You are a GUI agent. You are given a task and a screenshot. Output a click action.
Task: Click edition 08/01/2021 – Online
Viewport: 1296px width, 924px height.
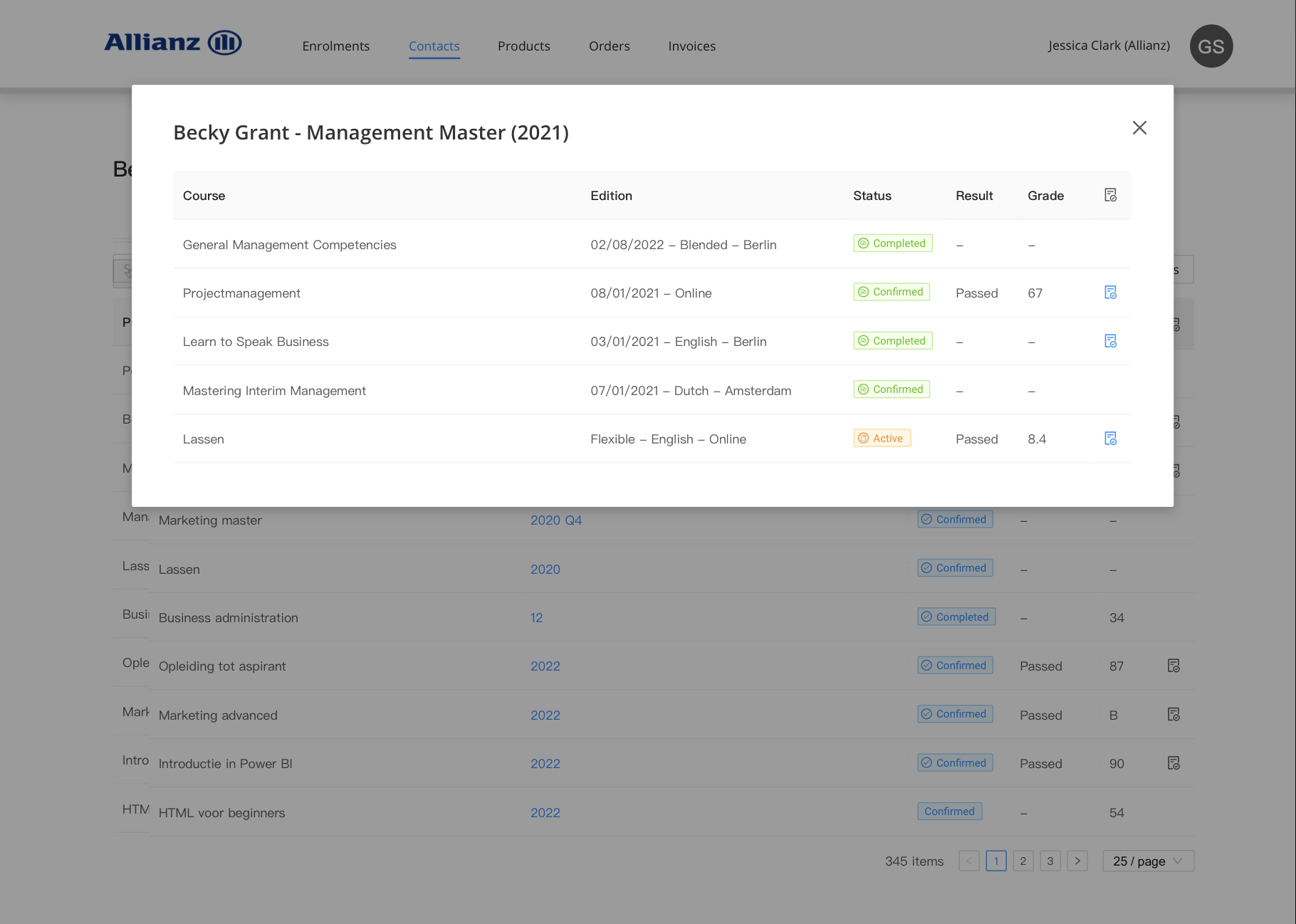point(651,293)
